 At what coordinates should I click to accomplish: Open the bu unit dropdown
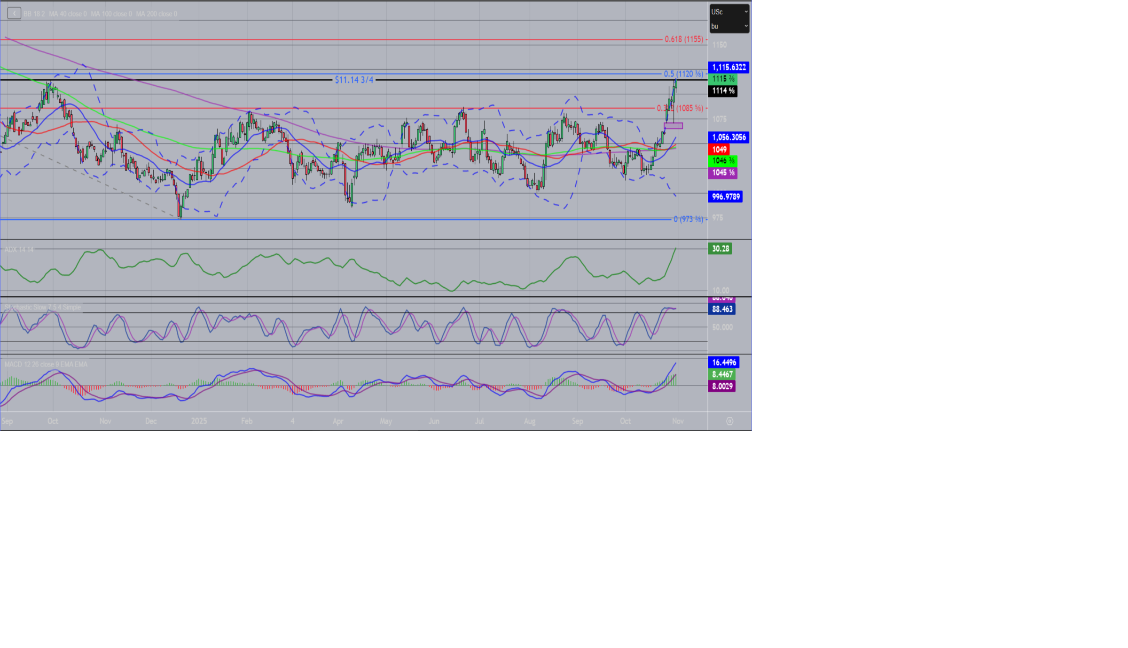click(x=729, y=25)
